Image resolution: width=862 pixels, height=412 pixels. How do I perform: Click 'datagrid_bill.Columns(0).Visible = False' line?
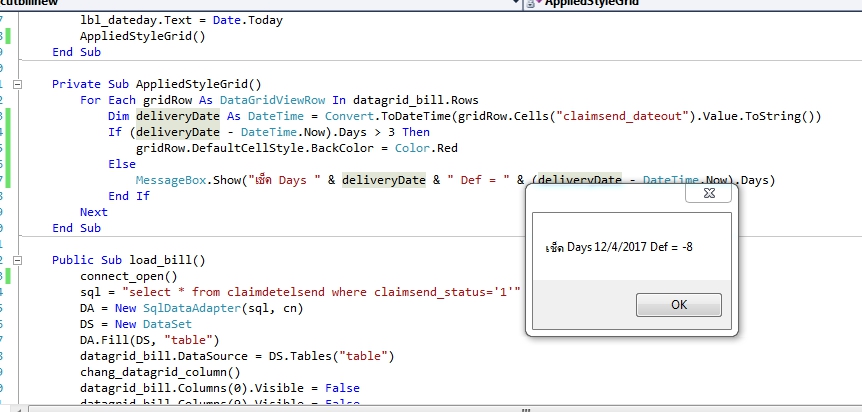point(219,388)
